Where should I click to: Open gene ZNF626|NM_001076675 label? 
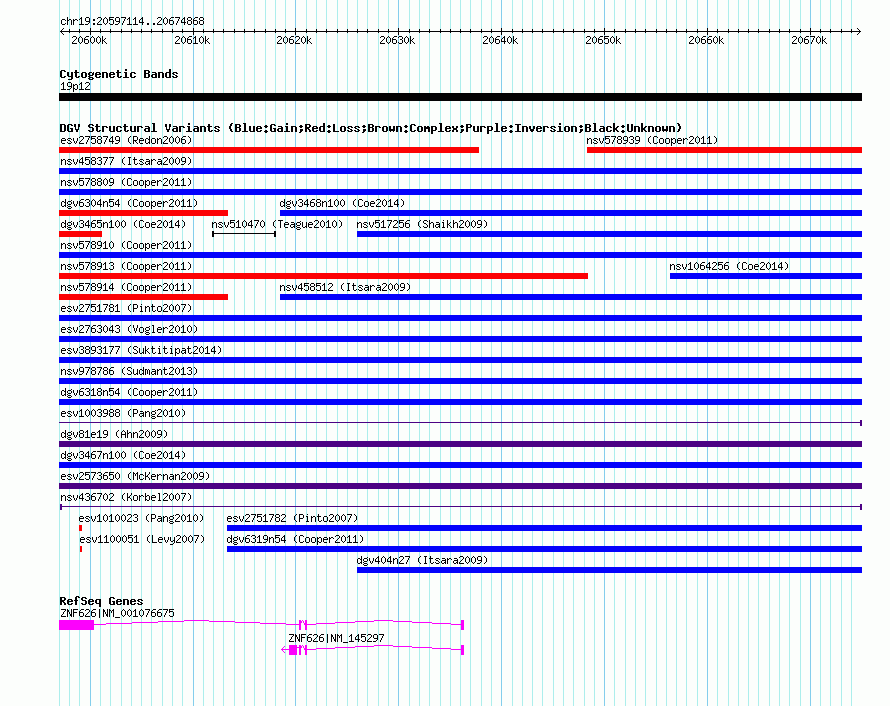(x=117, y=613)
